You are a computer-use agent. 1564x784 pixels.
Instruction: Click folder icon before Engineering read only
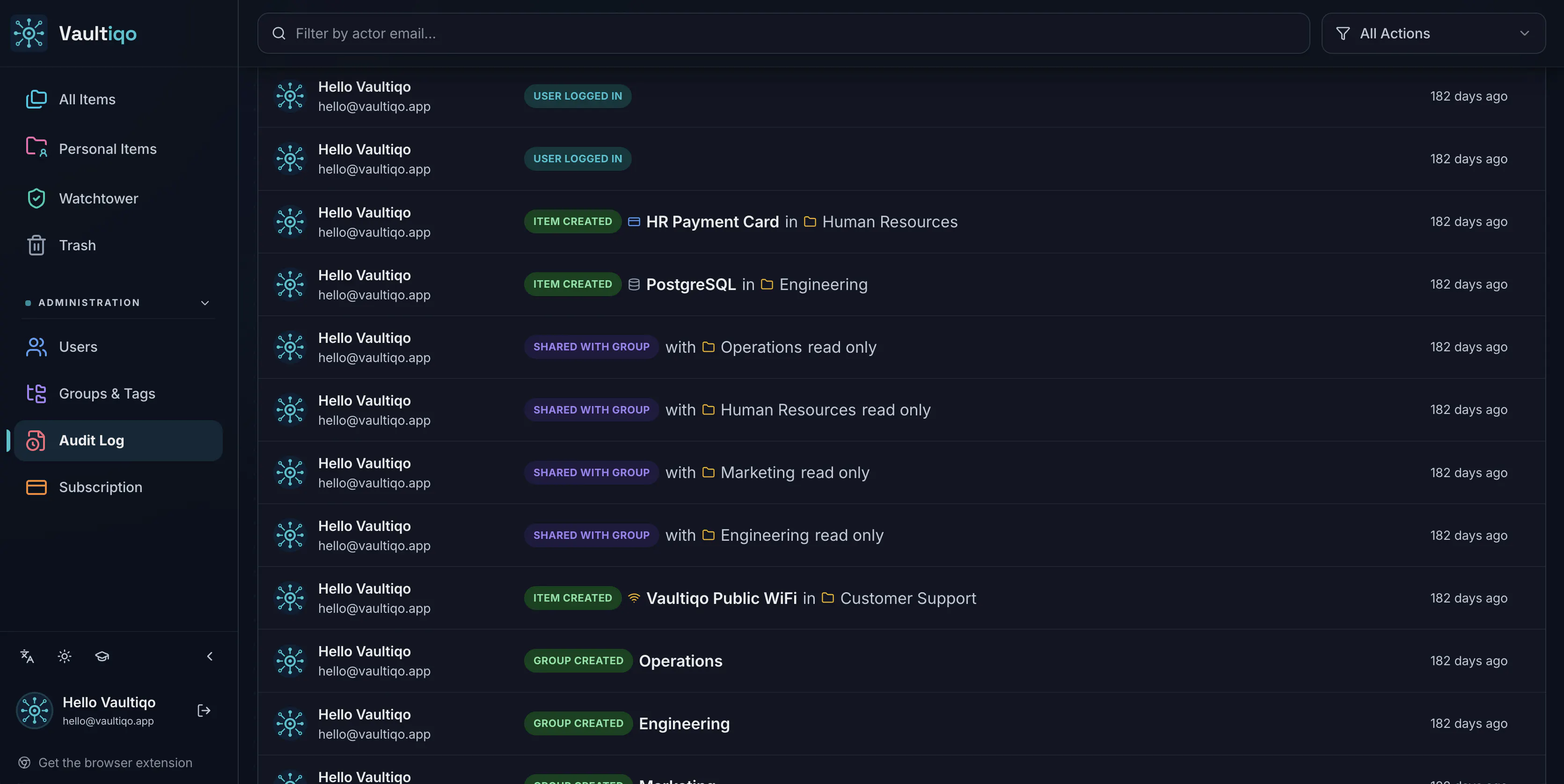(x=708, y=535)
